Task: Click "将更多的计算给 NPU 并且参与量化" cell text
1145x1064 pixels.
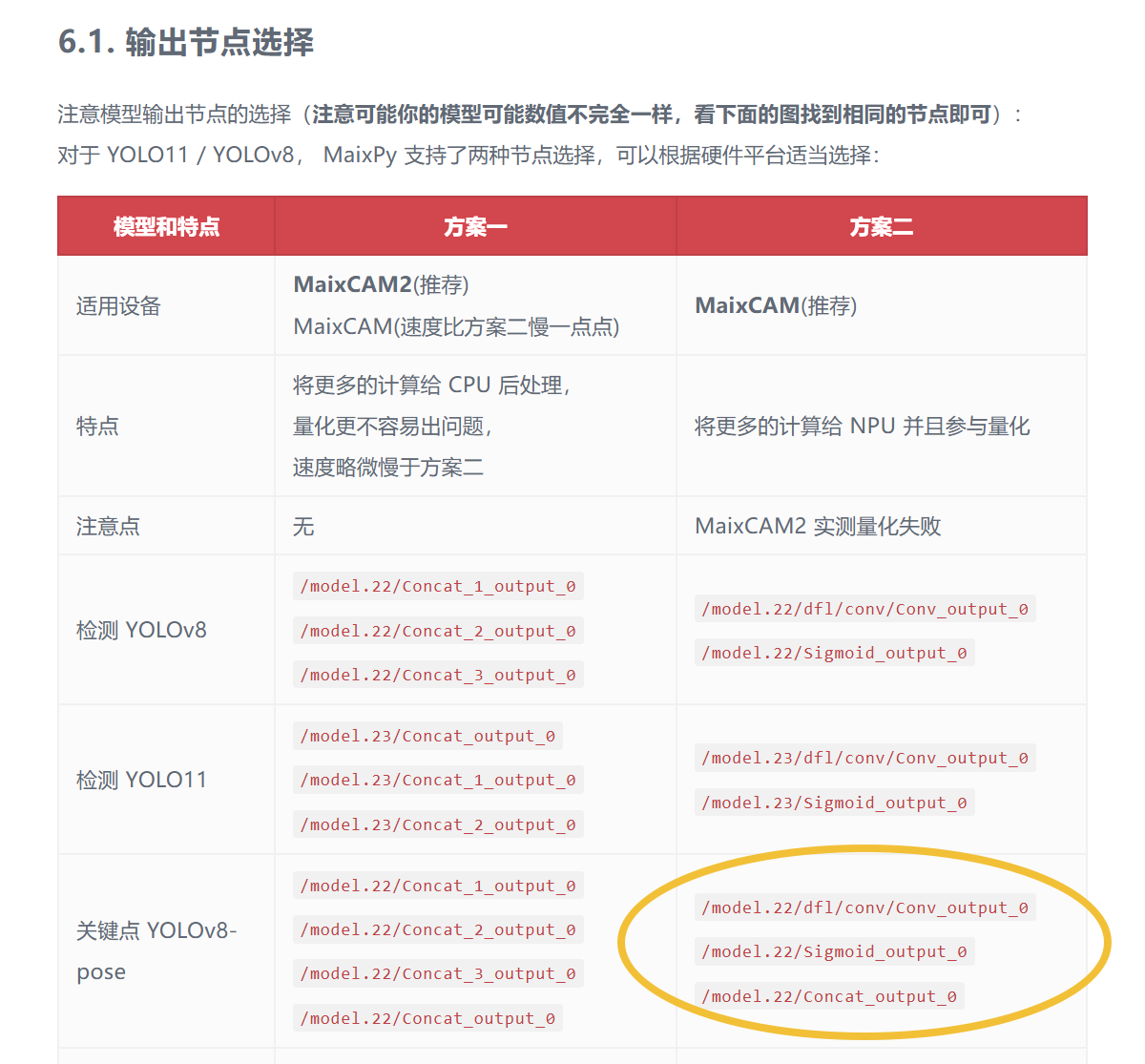Action: [862, 426]
